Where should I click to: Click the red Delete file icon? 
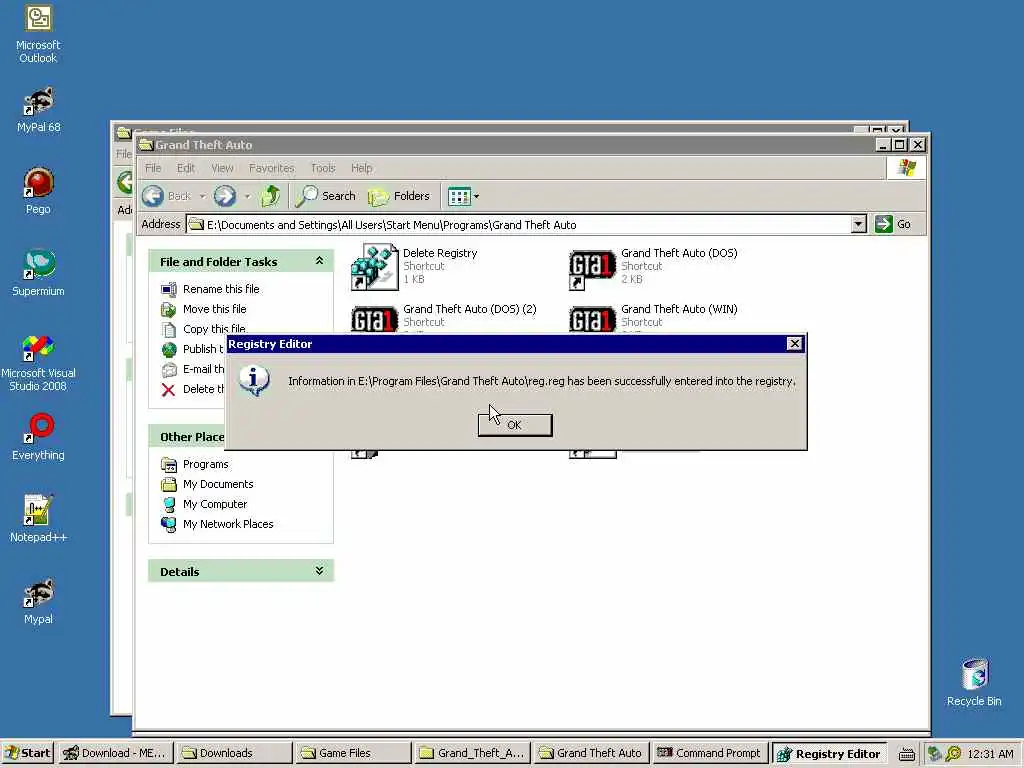coord(168,390)
